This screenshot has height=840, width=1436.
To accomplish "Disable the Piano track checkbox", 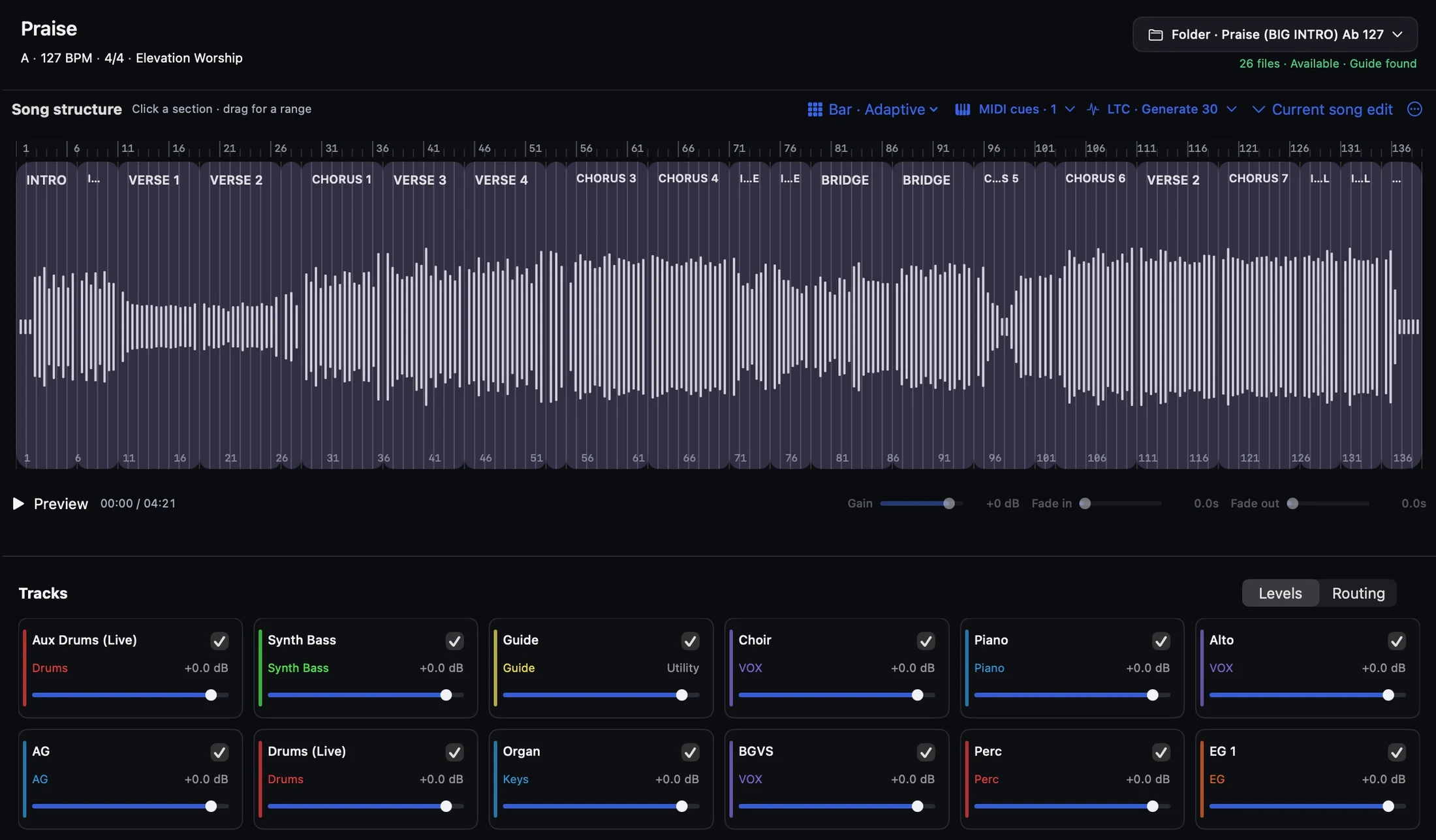I will click(1161, 641).
